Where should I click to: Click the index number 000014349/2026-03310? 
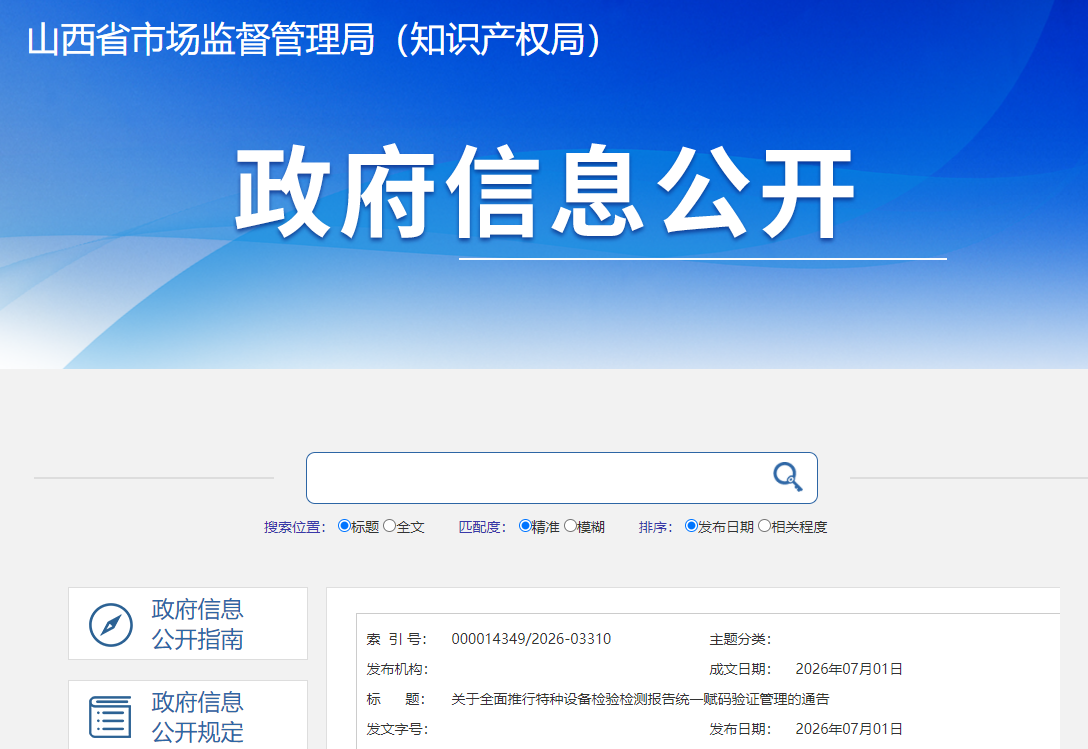[531, 639]
